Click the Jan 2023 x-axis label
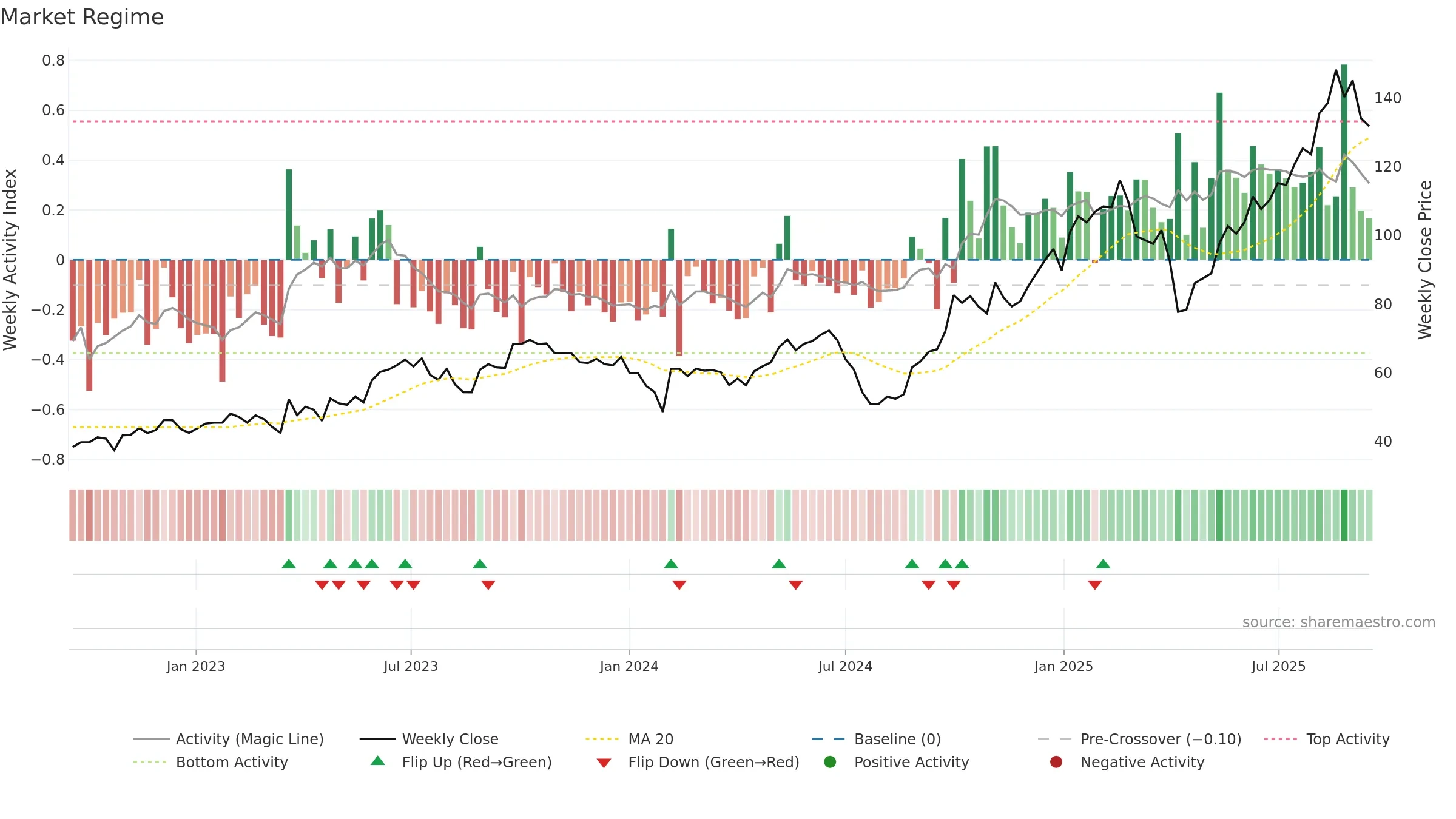Viewport: 1456px width, 819px height. (x=195, y=666)
